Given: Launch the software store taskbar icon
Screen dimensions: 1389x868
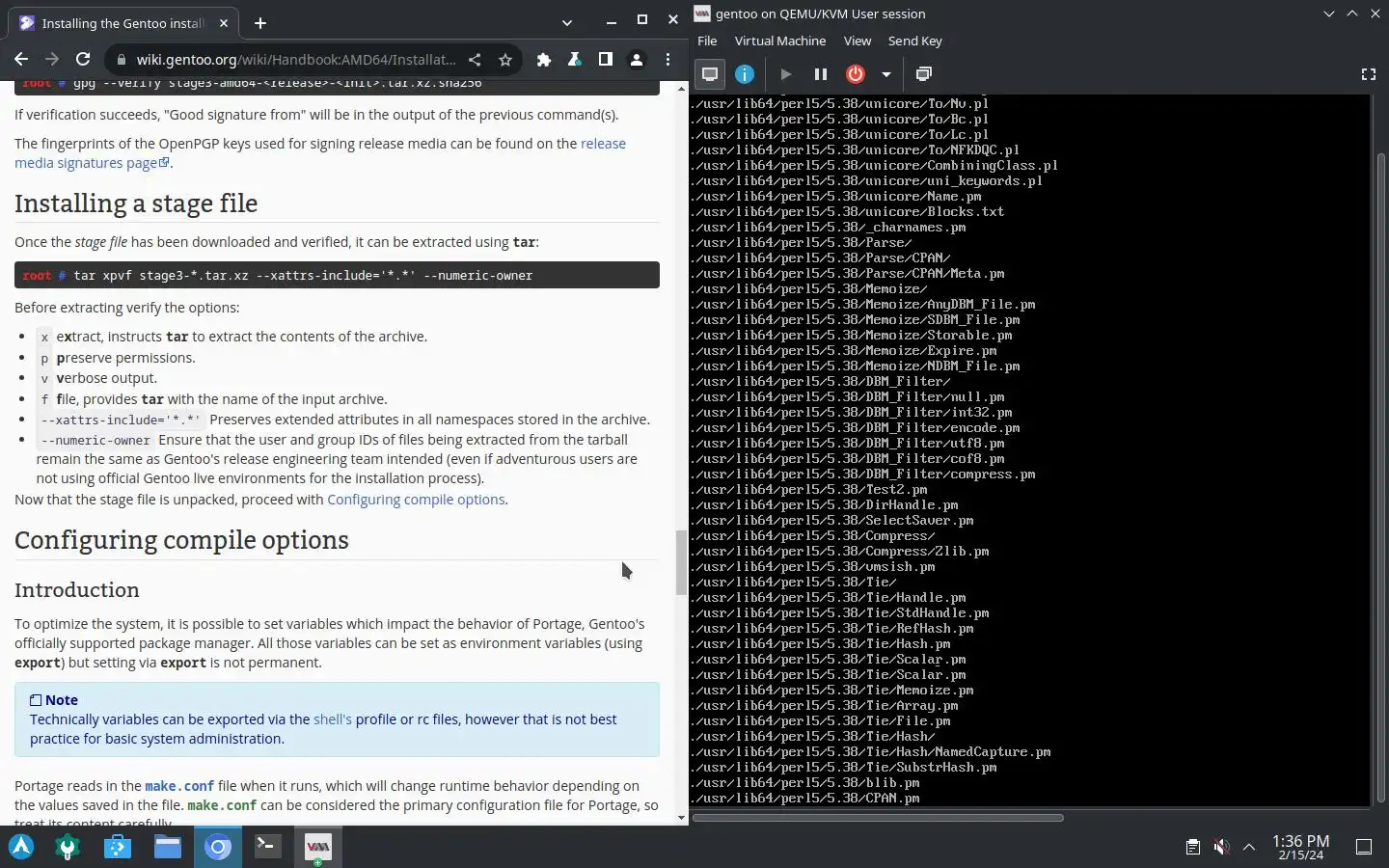Looking at the screenshot, I should point(118,847).
